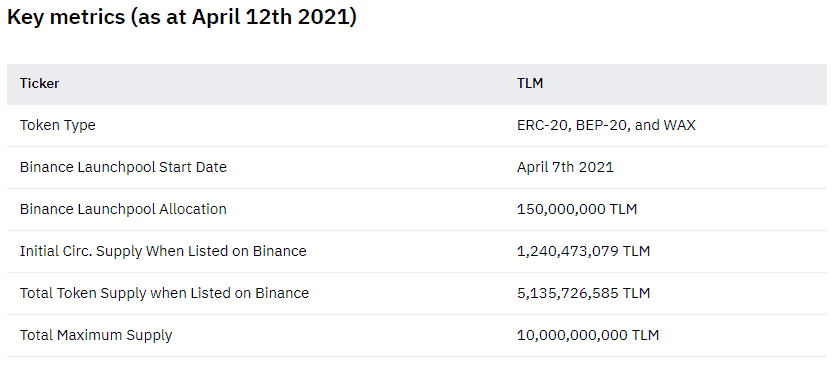This screenshot has height=368, width=836.
Task: Click ERC-20, BEP-20, and WAX value
Action: tap(606, 126)
